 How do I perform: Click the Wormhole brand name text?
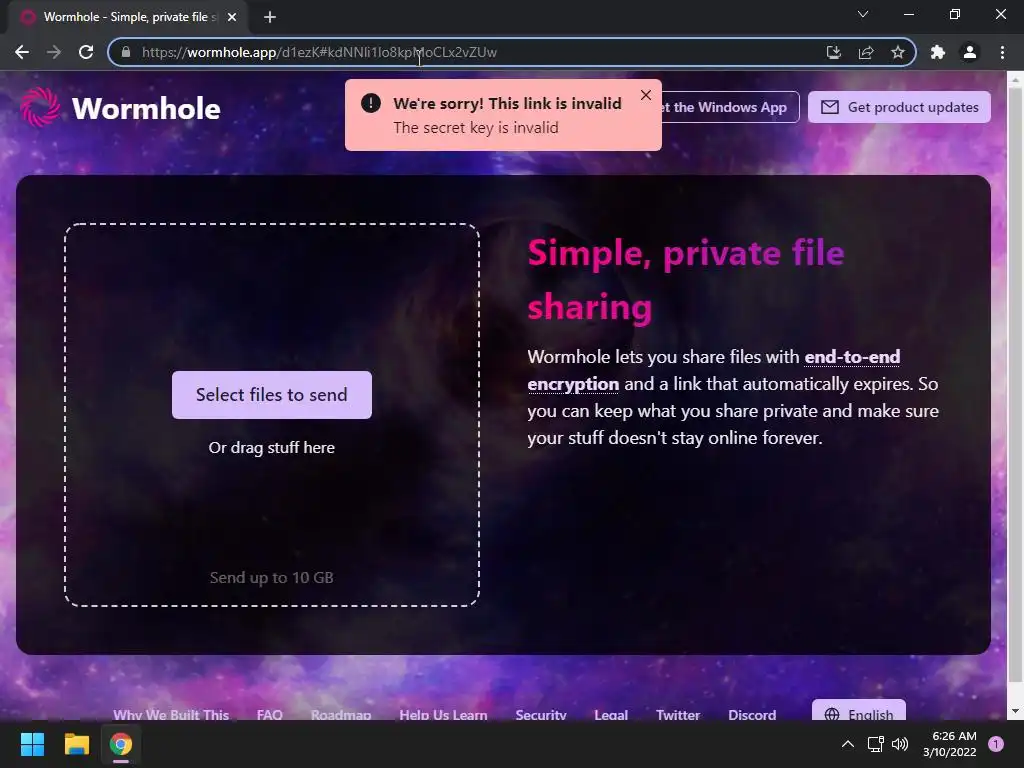click(146, 108)
